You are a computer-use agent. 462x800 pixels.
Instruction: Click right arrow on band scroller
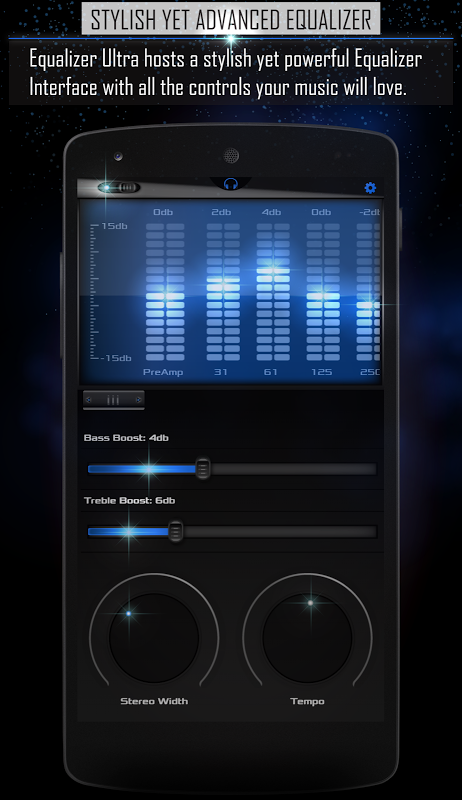138,400
